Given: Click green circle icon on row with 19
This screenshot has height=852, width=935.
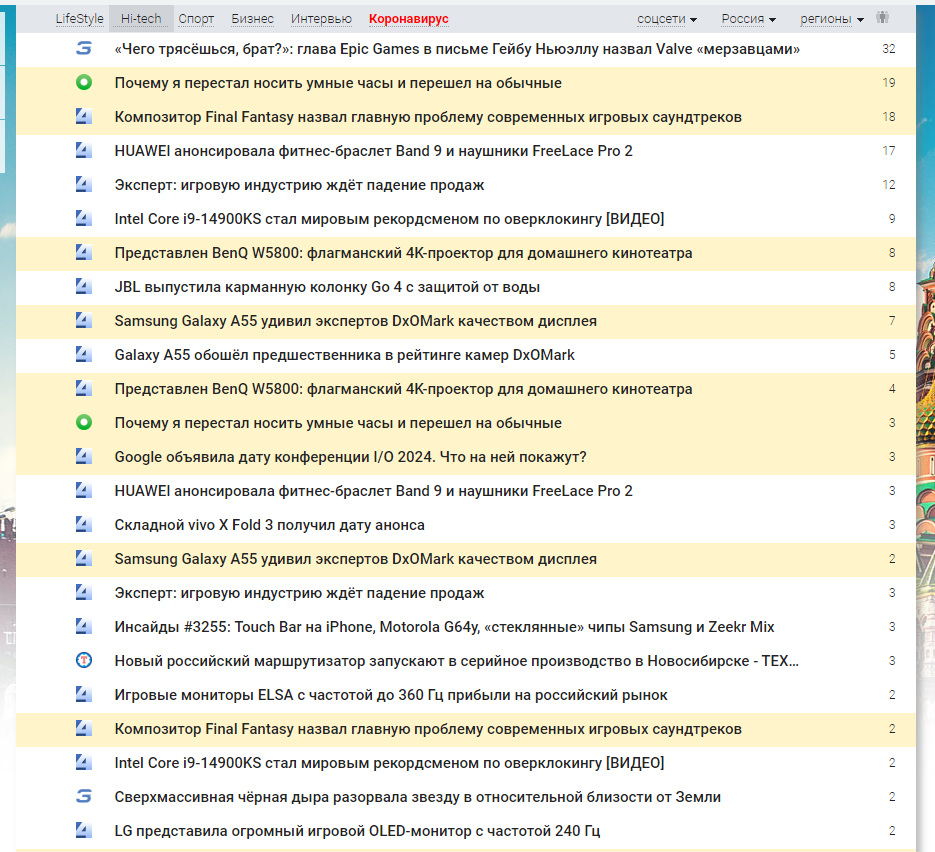Looking at the screenshot, I should 84,82.
